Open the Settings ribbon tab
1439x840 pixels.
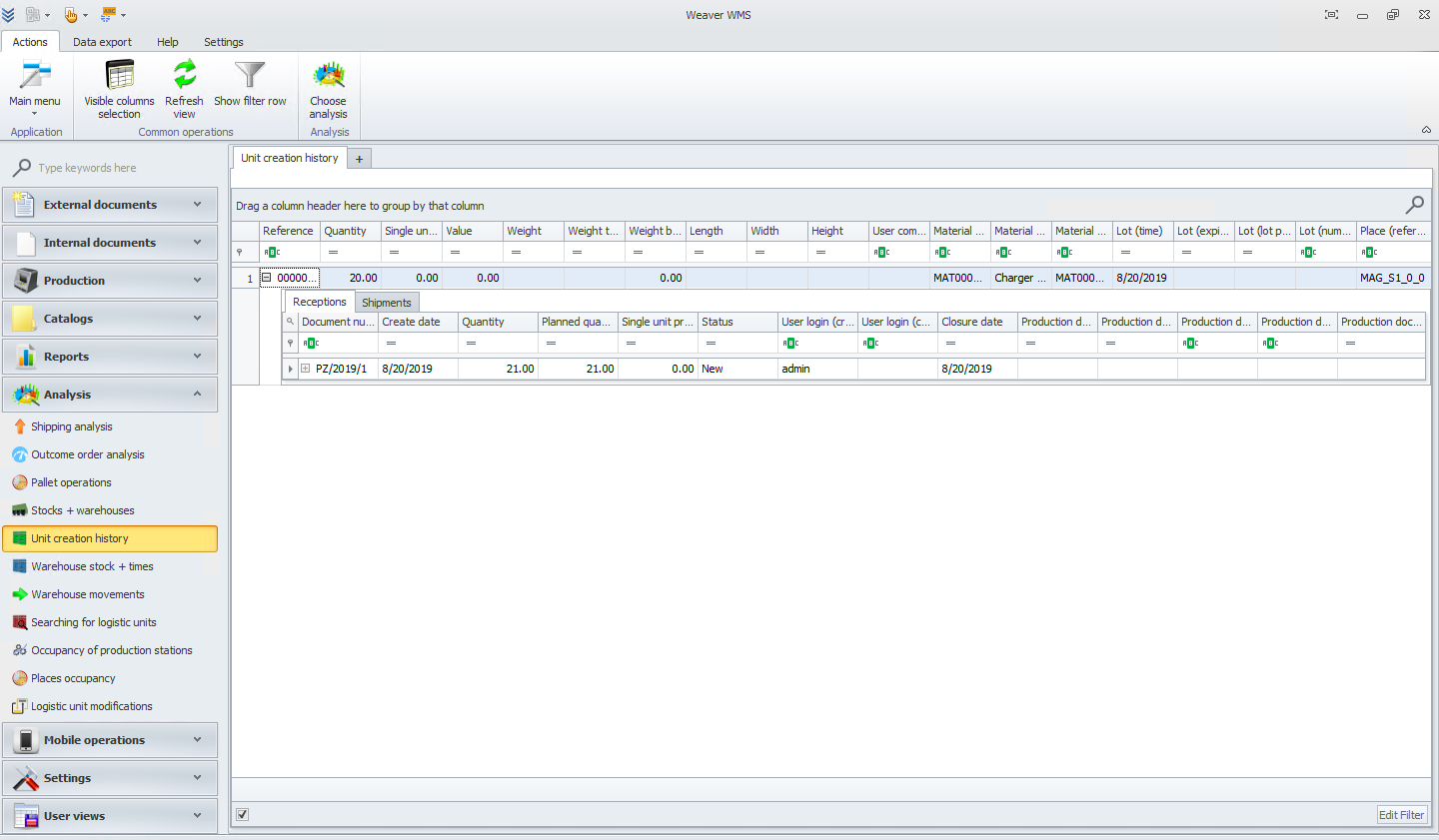[224, 42]
